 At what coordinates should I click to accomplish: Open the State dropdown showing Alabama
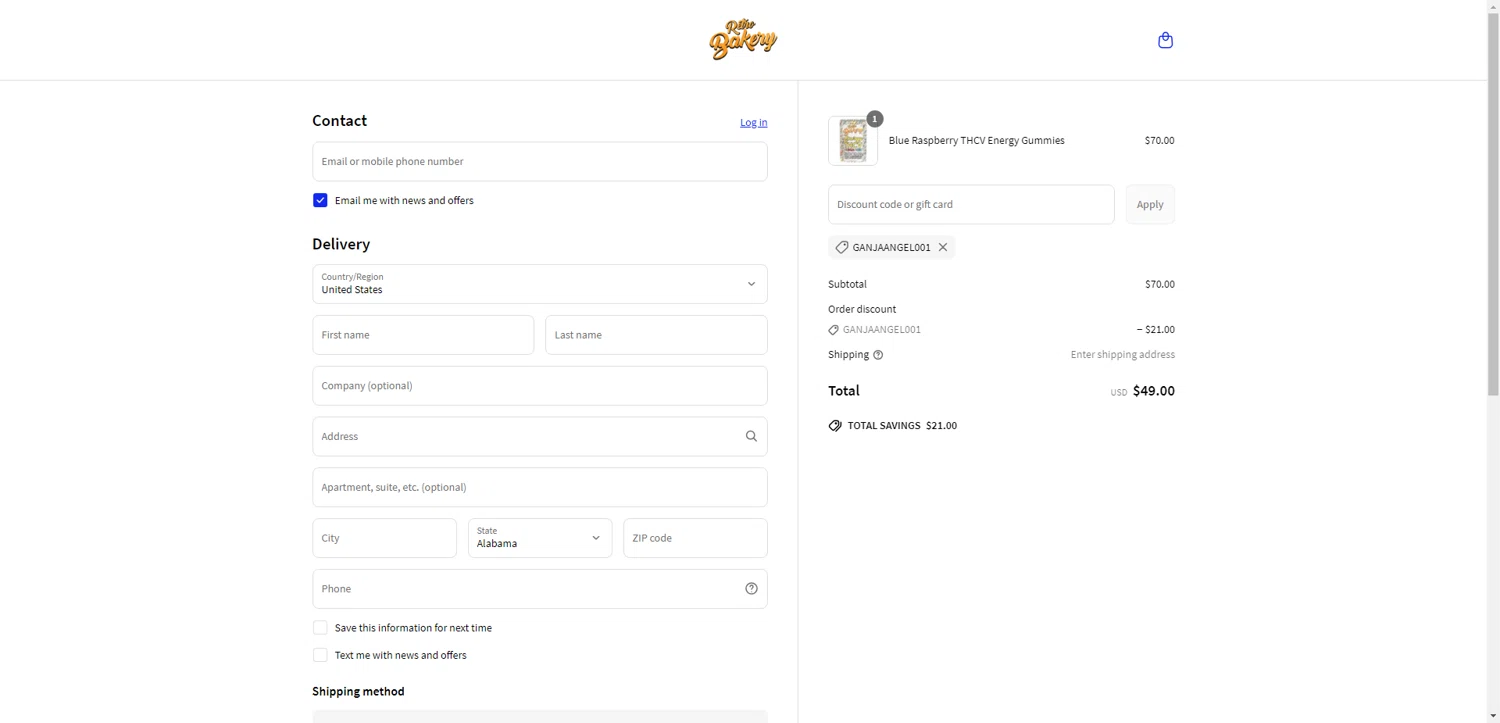point(540,538)
